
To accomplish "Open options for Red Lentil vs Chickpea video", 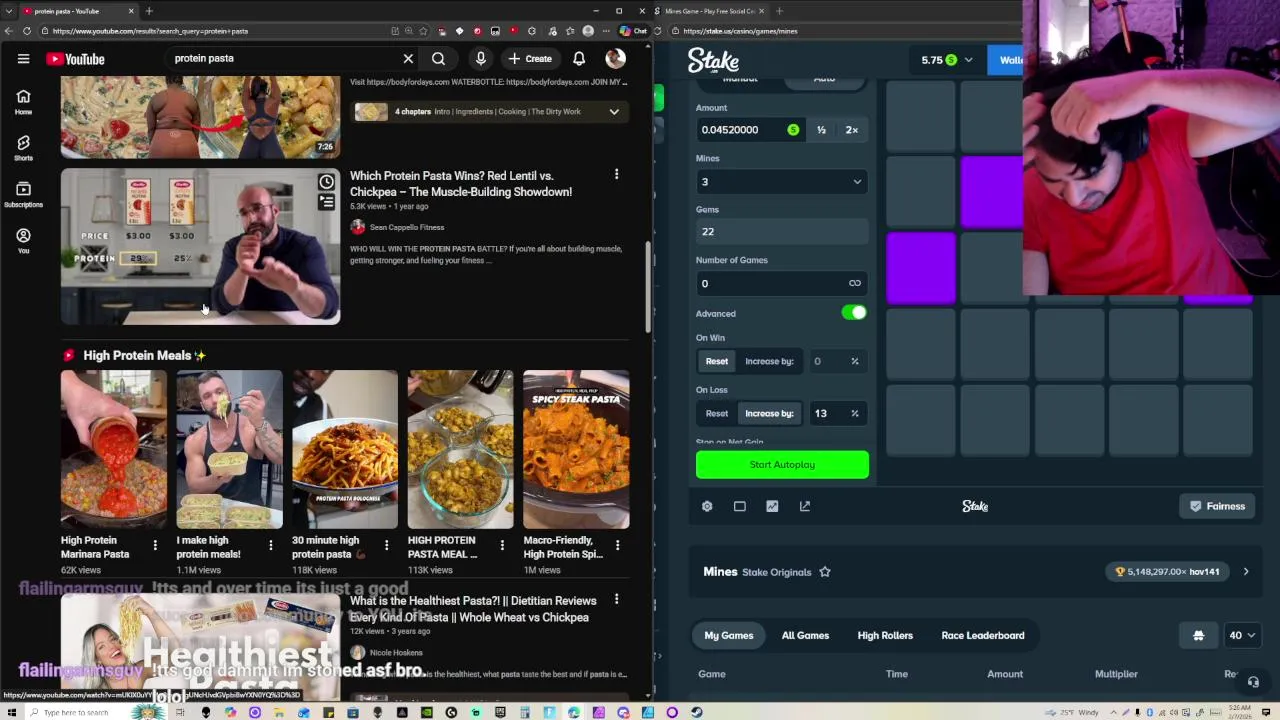I will click(616, 175).
